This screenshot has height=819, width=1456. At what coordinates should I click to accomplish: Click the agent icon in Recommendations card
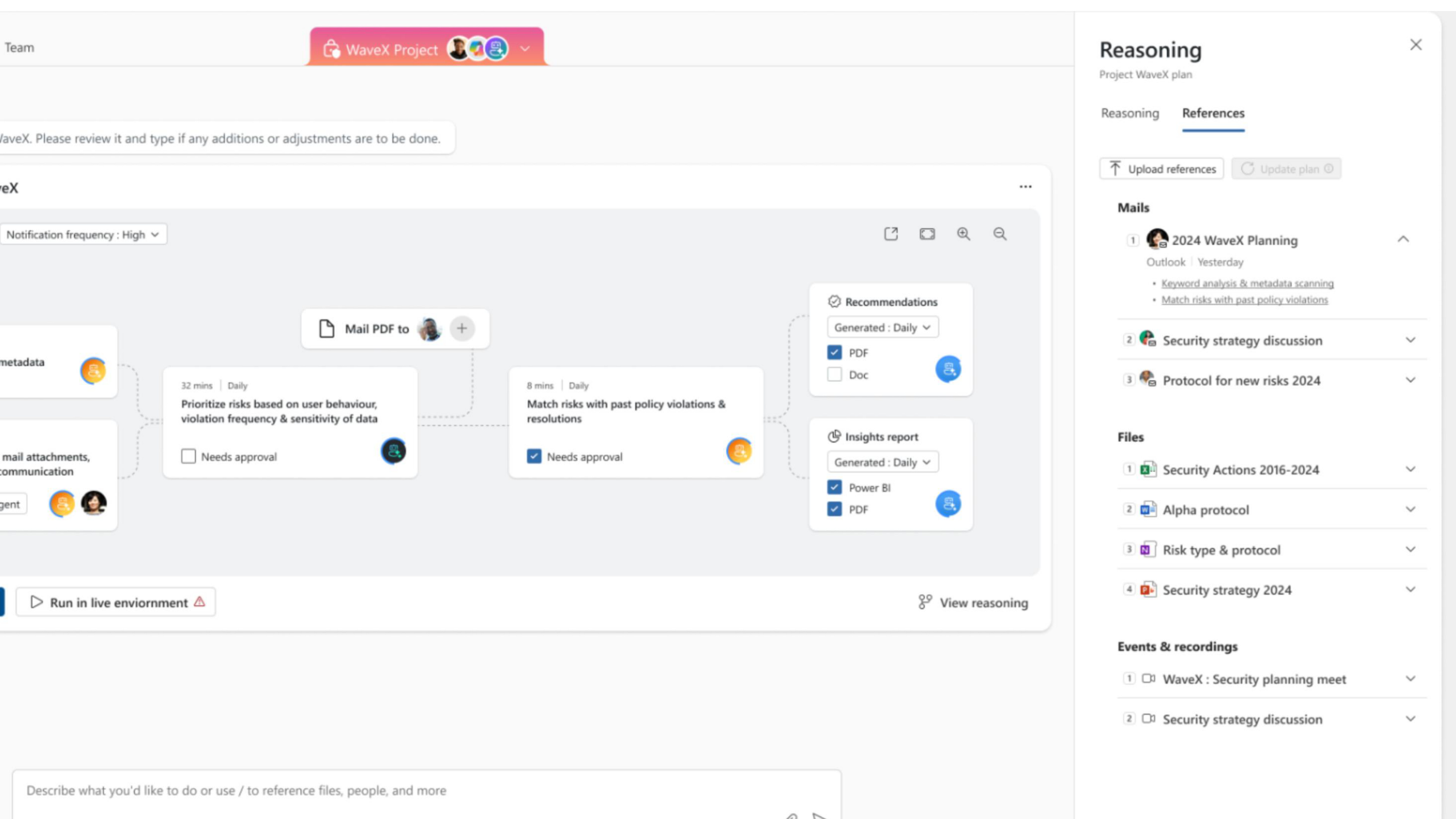(948, 369)
